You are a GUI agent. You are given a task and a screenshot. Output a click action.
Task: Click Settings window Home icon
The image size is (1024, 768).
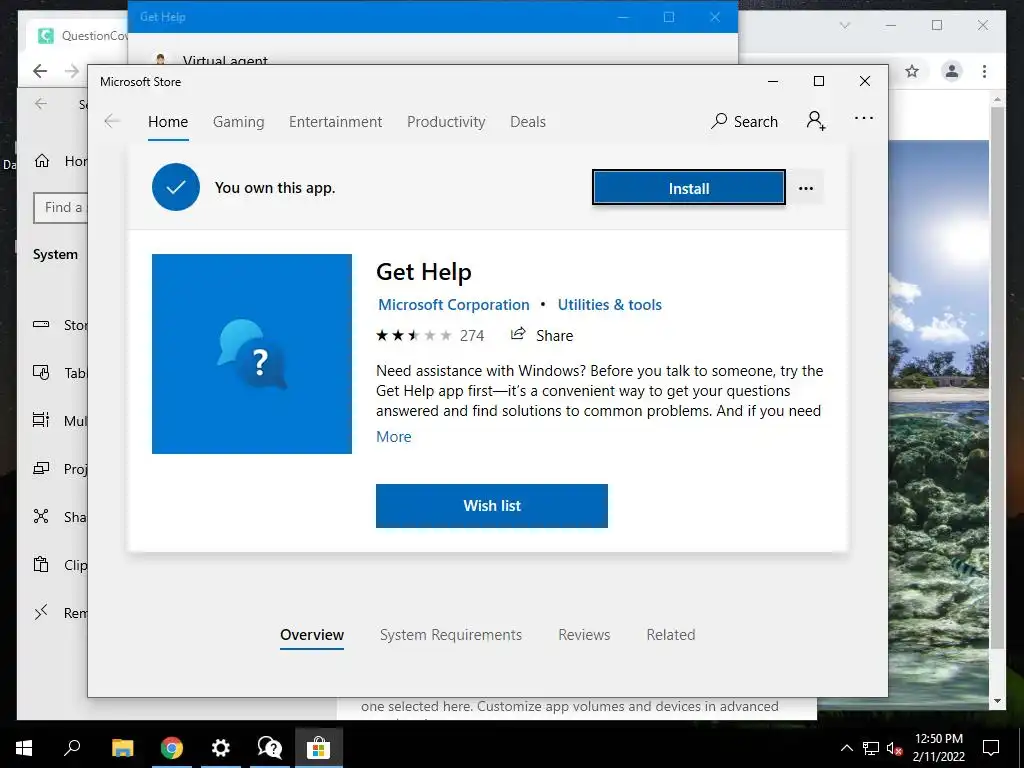(x=42, y=161)
